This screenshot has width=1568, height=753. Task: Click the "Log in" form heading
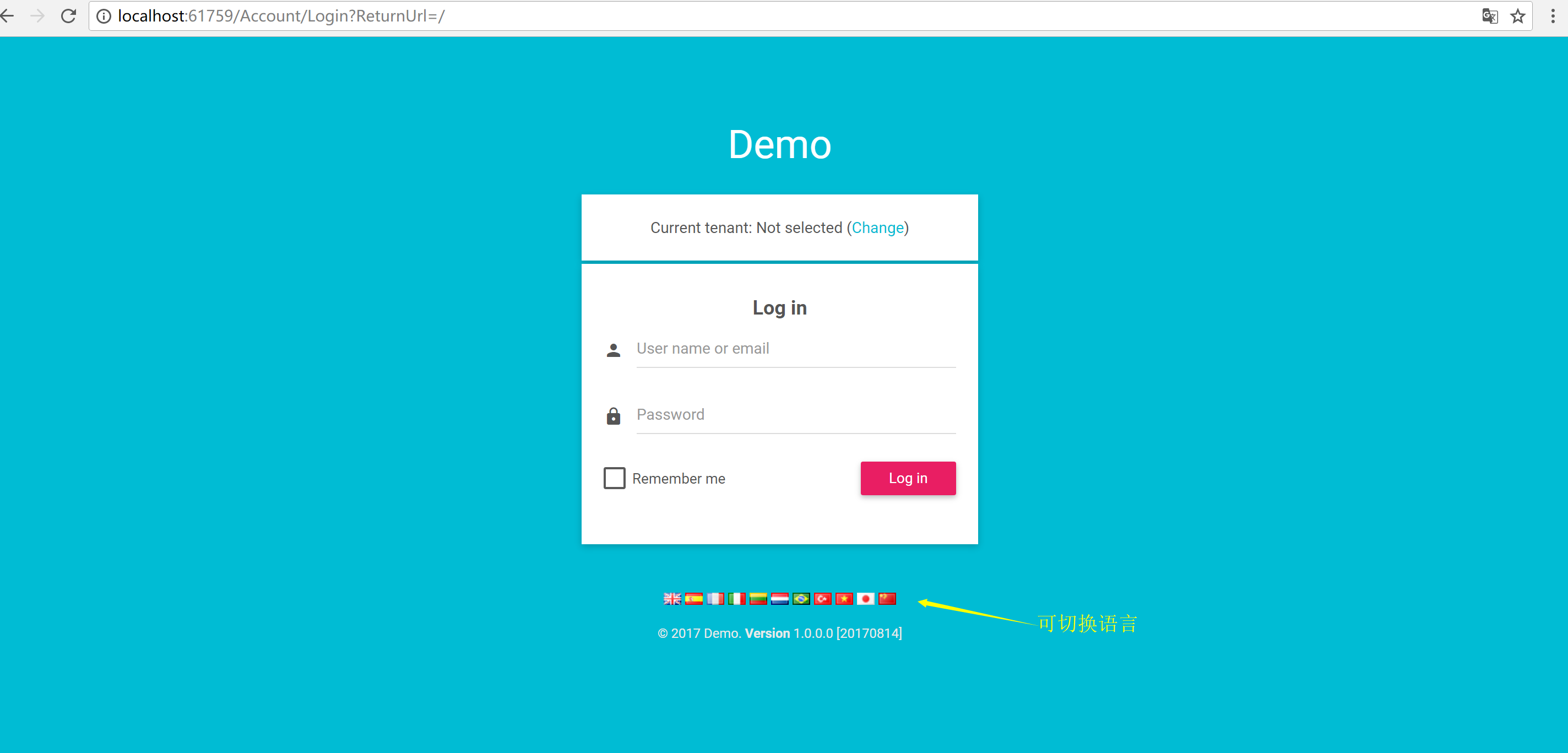pos(780,308)
